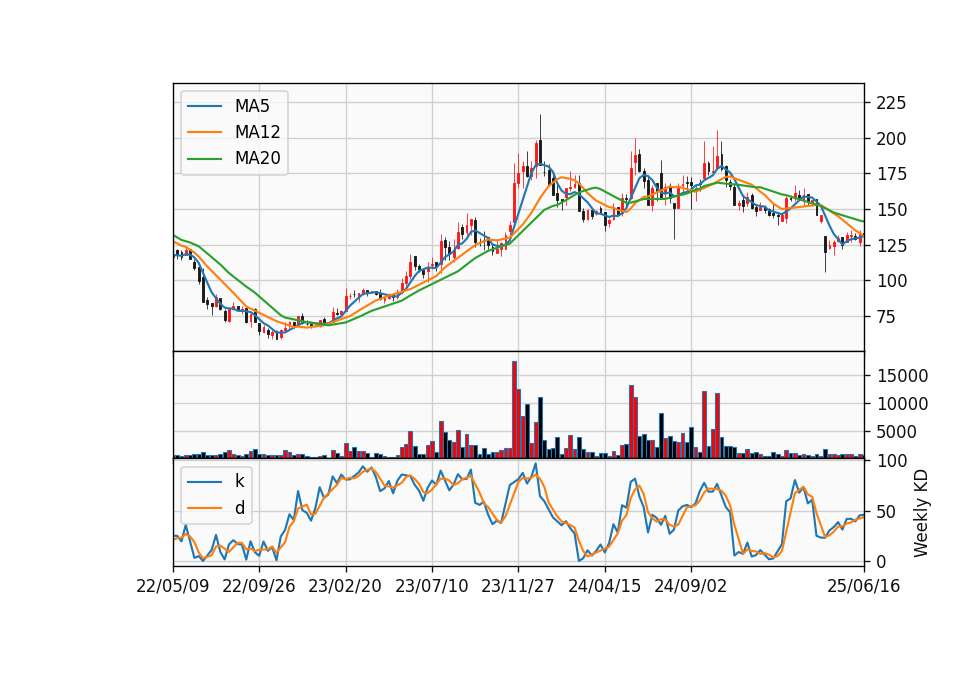The height and width of the screenshot is (690, 960).
Task: Click the 225 price axis label
Action: (x=891, y=103)
